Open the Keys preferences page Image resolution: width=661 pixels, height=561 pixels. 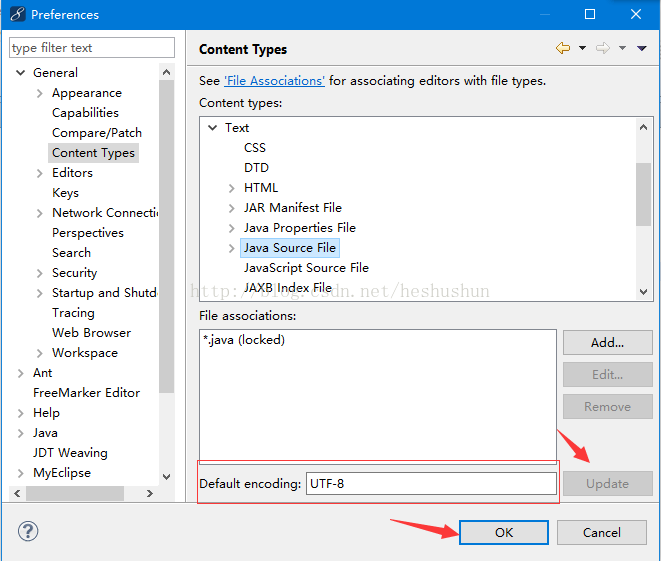pyautogui.click(x=65, y=193)
